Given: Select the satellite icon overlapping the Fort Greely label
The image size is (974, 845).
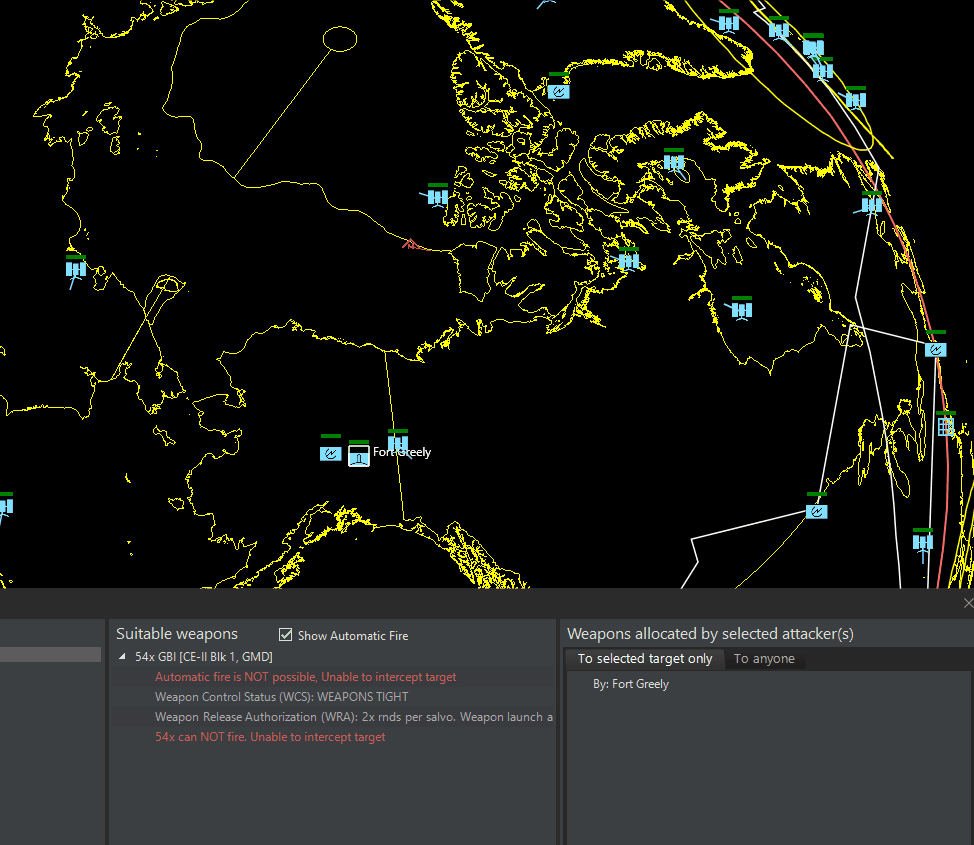Looking at the screenshot, I should coord(398,443).
